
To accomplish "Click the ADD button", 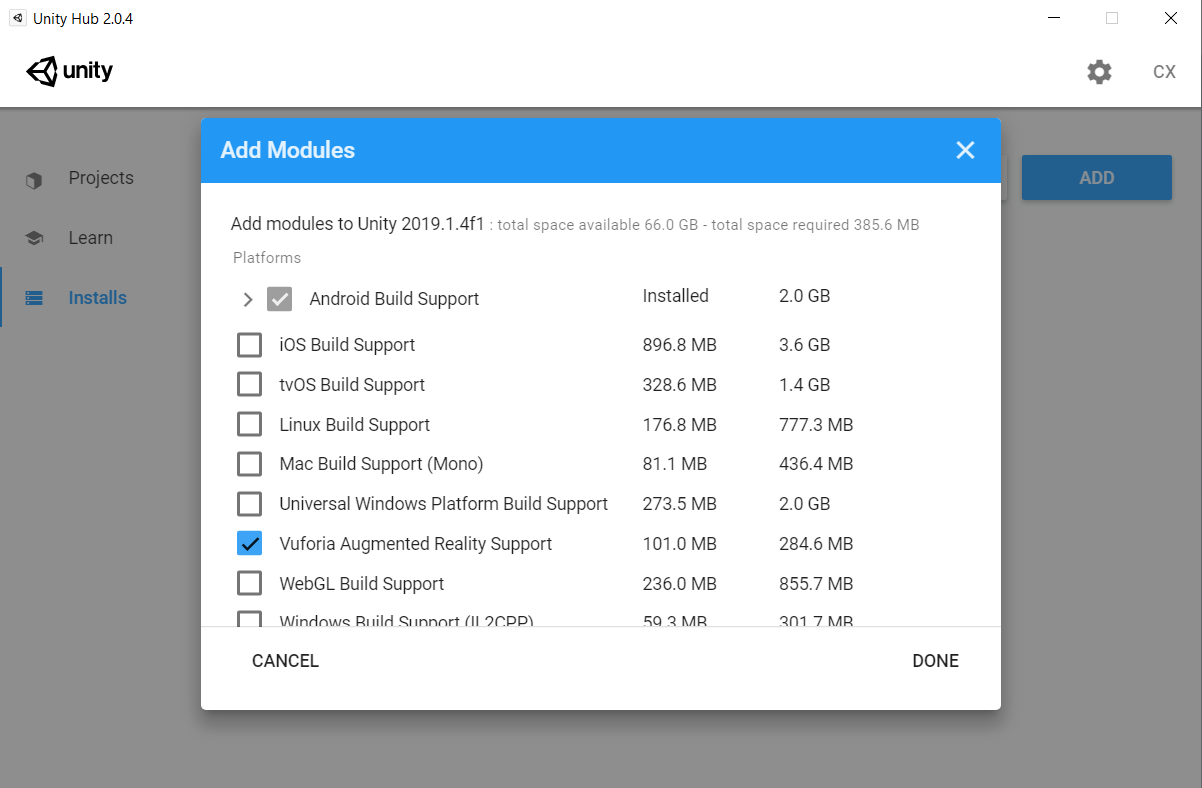I will [1097, 177].
